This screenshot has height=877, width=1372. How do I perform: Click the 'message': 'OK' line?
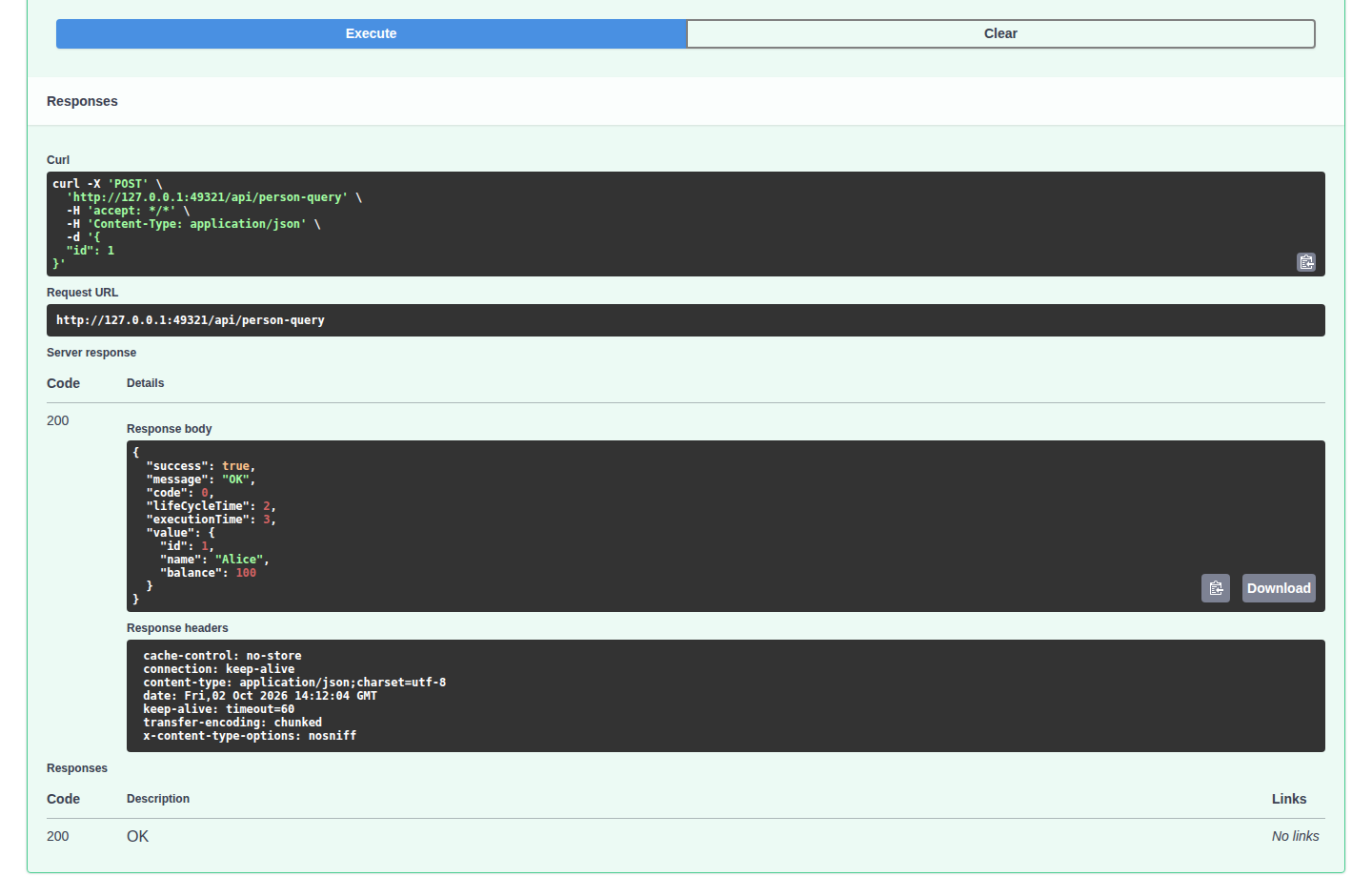[x=201, y=479]
